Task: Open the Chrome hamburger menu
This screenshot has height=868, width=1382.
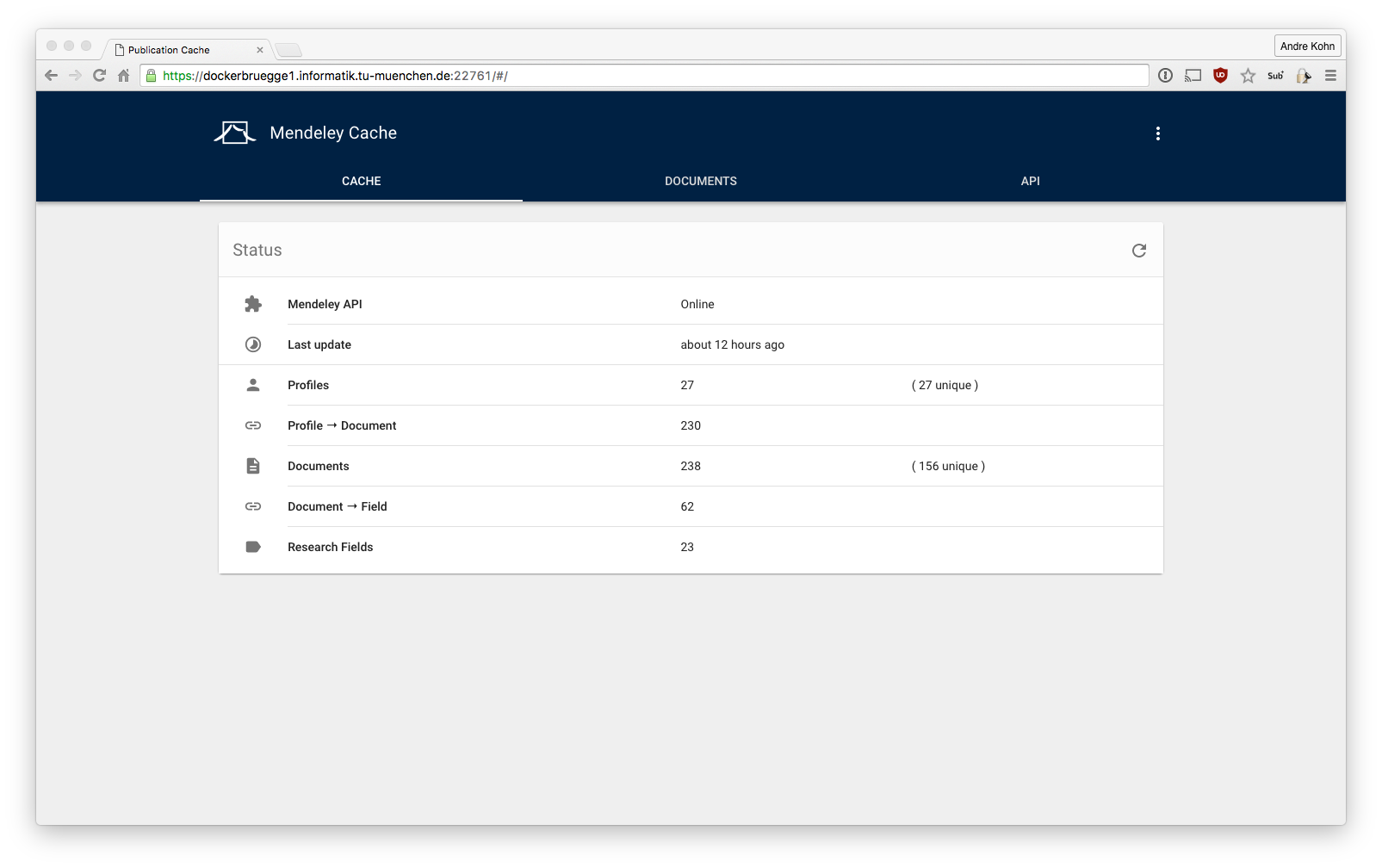Action: (x=1330, y=76)
